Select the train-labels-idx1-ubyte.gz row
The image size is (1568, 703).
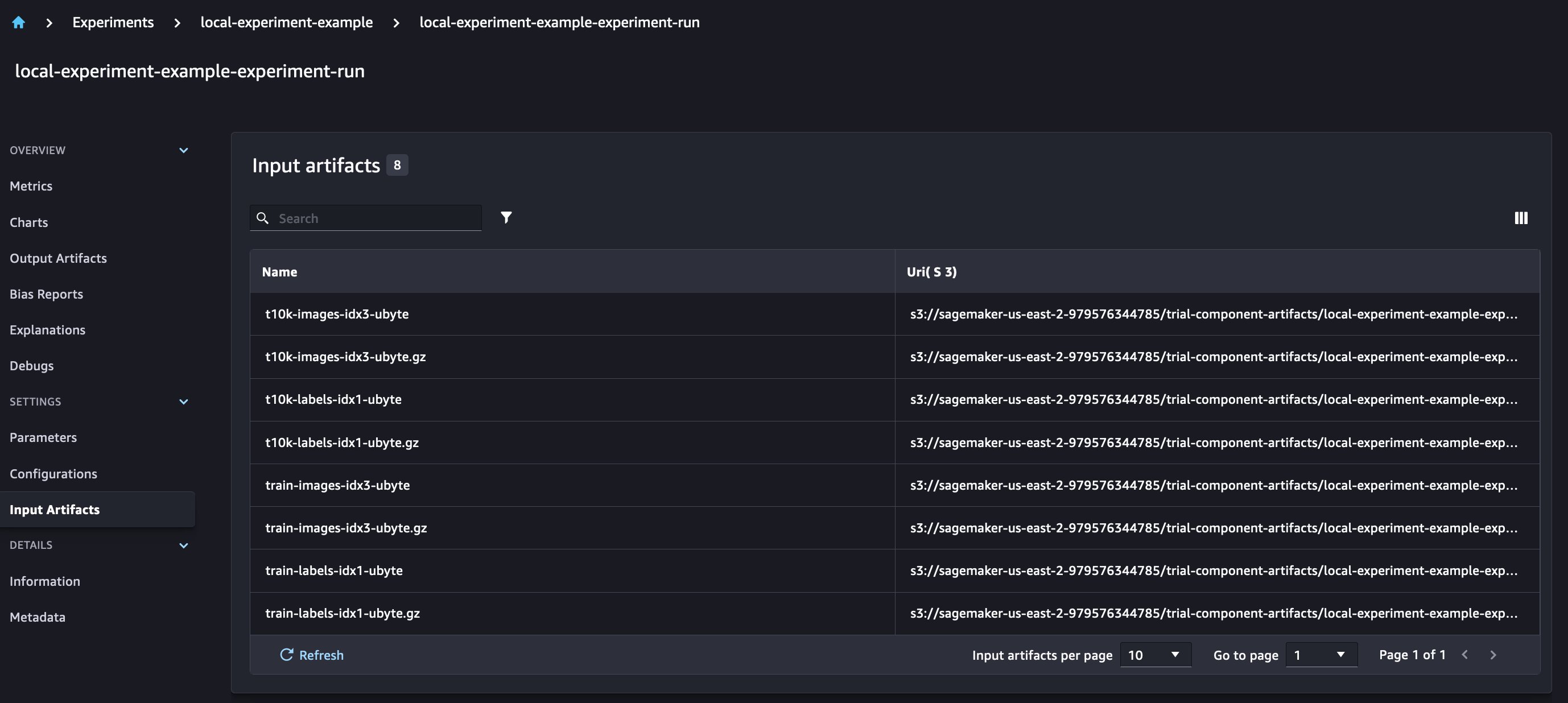coord(343,614)
